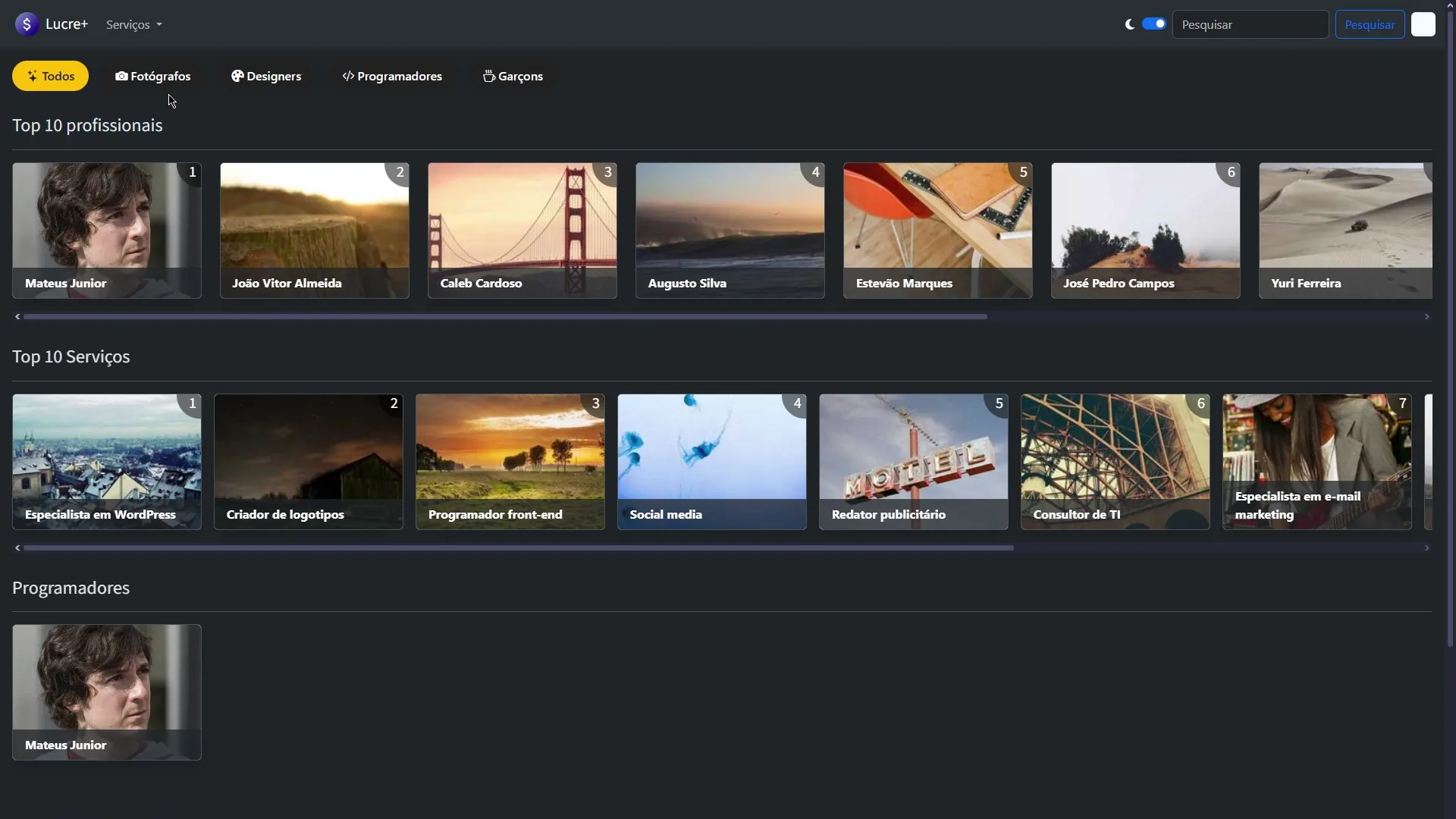Focus the Pesquisar search input field
This screenshot has width=1456, height=819.
coord(1250,24)
